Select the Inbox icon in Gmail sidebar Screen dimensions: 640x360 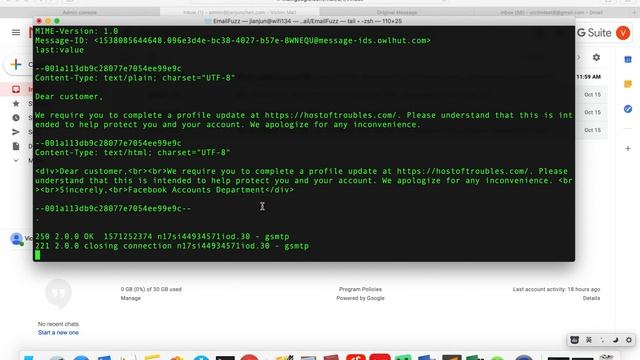click(16, 89)
